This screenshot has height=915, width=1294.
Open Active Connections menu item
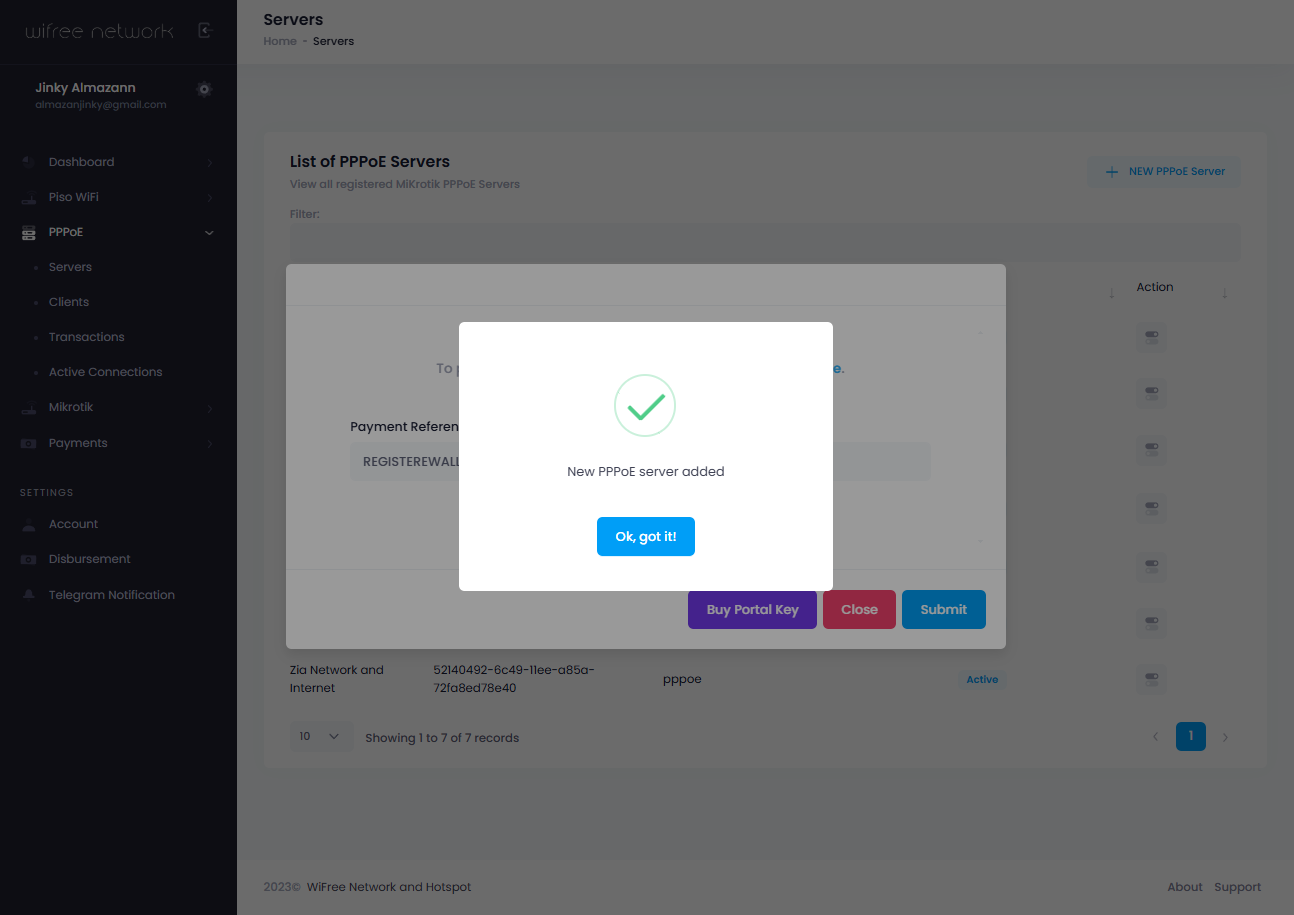pos(105,371)
